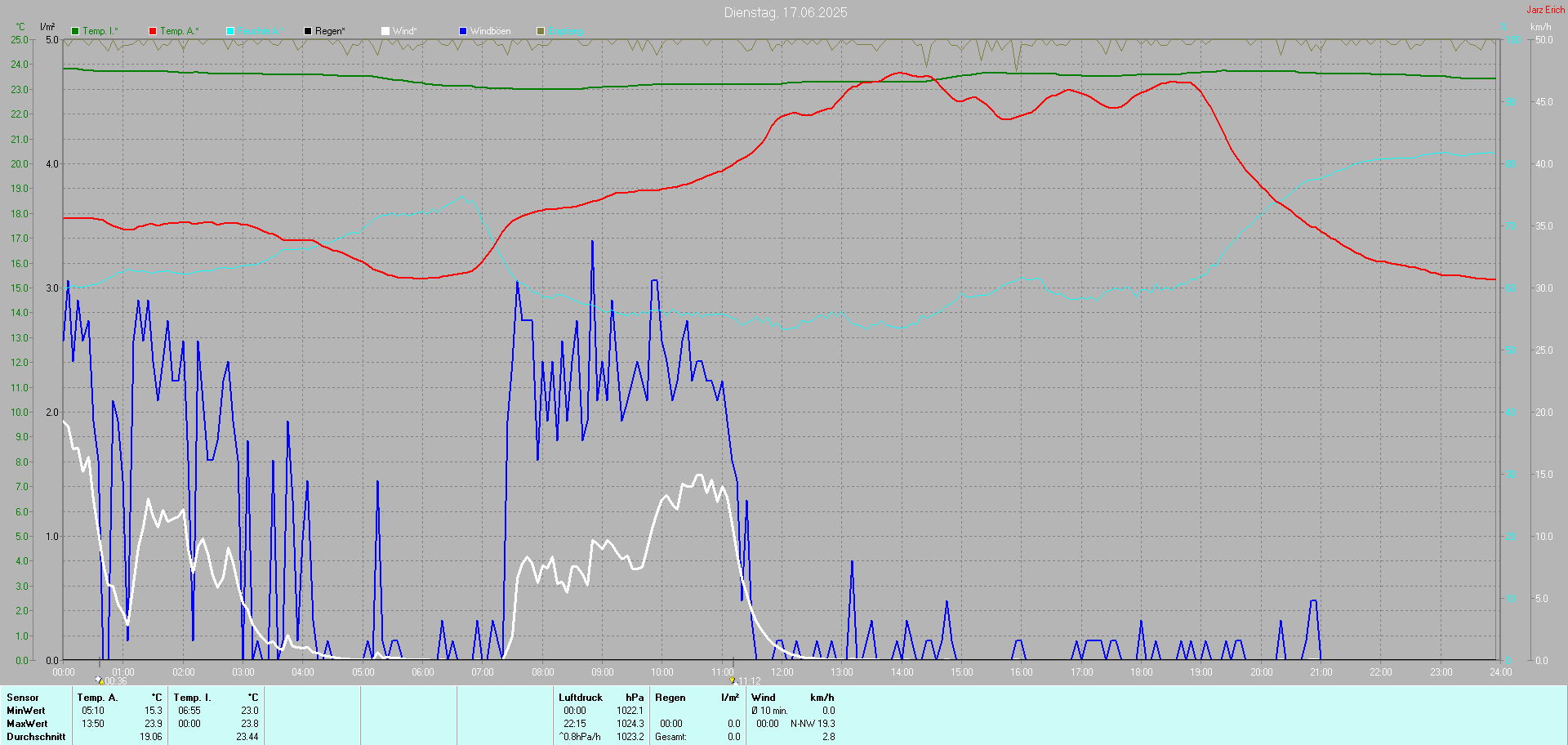Click the 22:15 pressure time cell
Image resolution: width=1568 pixels, height=745 pixels.
575,724
